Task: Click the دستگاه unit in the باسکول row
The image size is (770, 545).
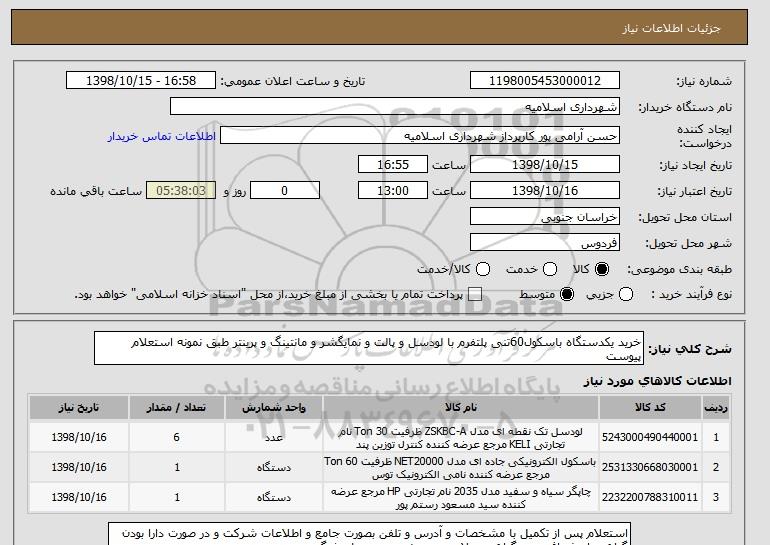Action: point(274,467)
